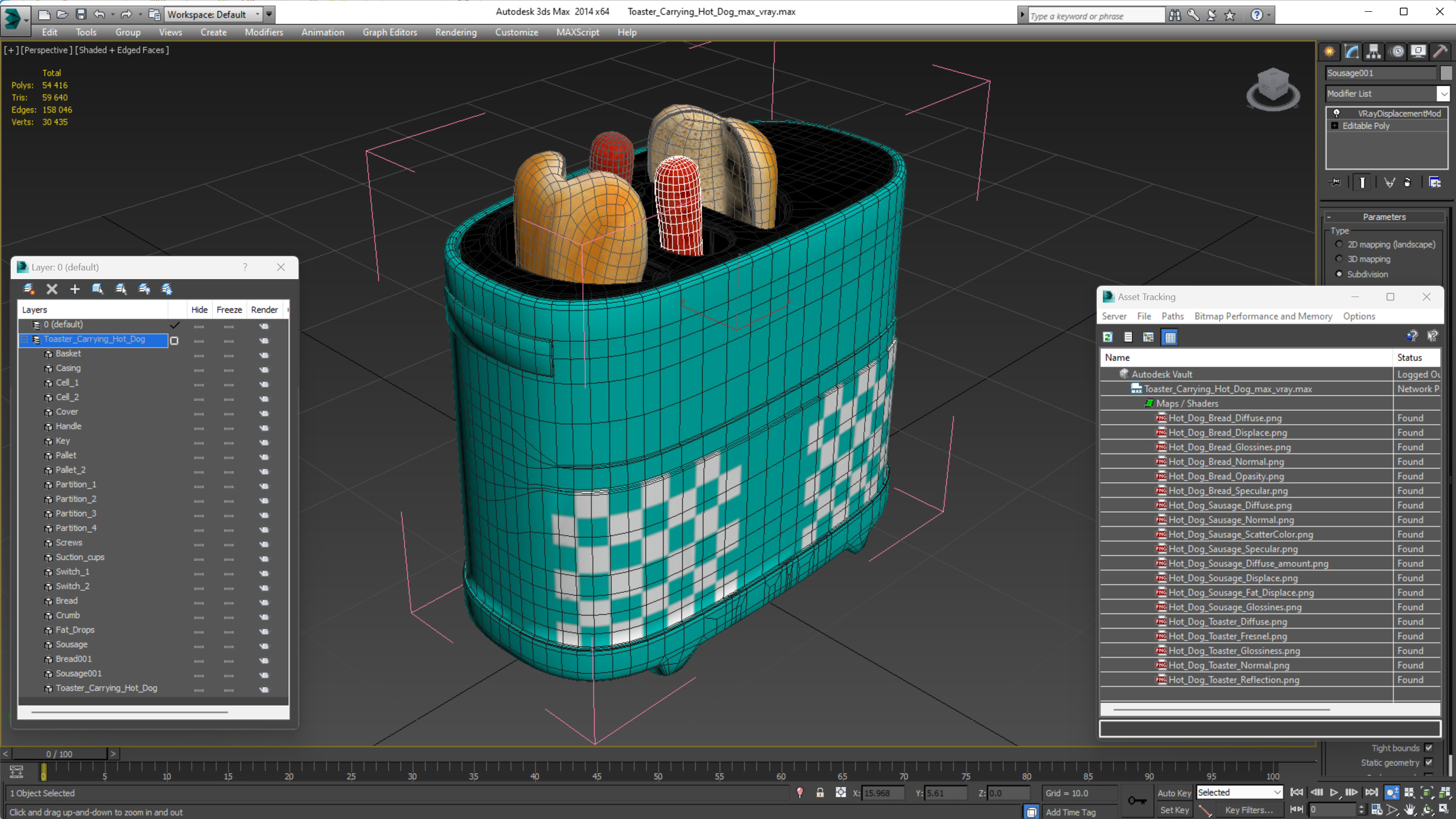Viewport: 1456px width, 819px height.
Task: Redo action with the redo arrow
Action: 126,14
